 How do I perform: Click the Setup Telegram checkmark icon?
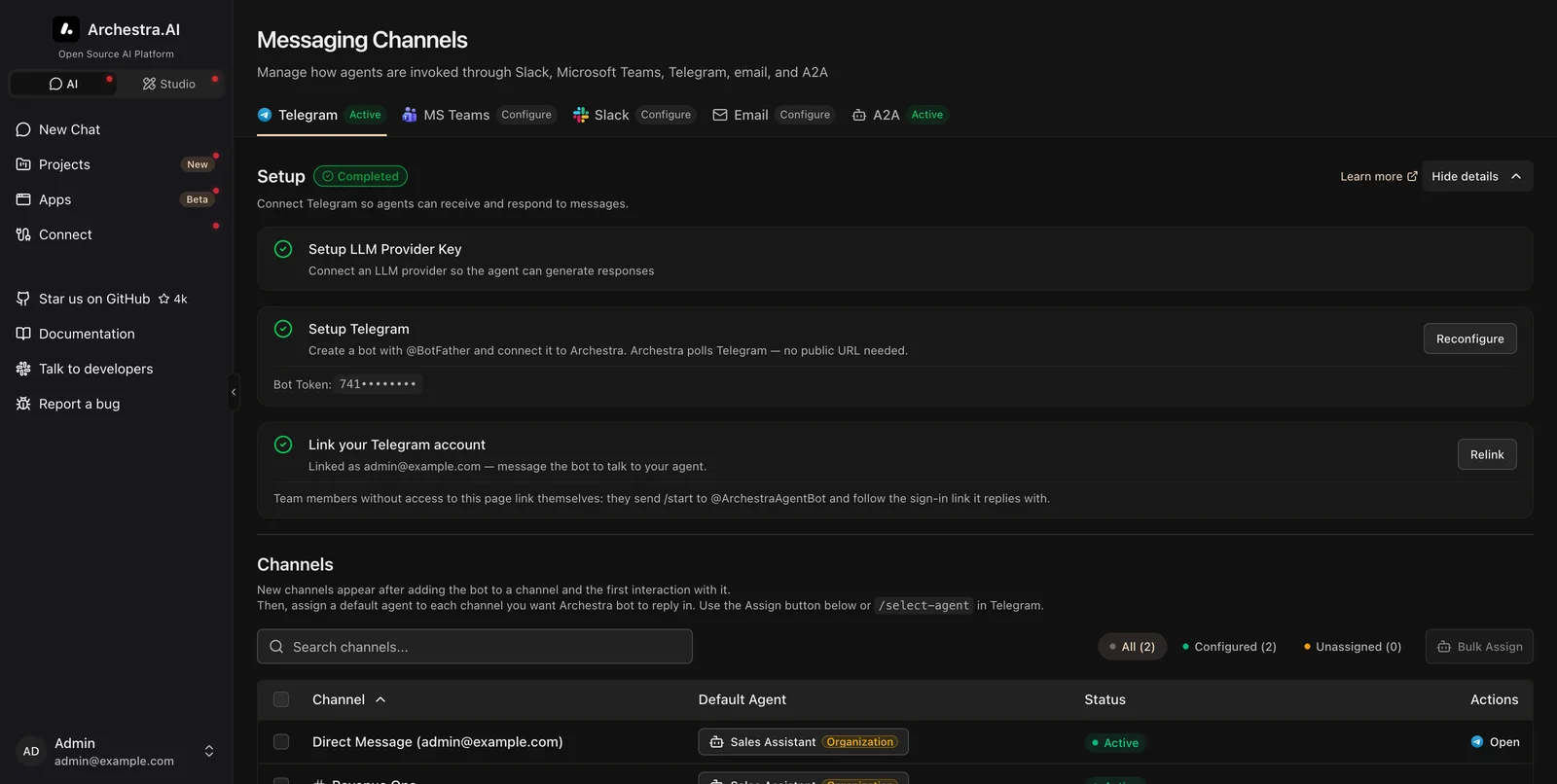click(283, 329)
